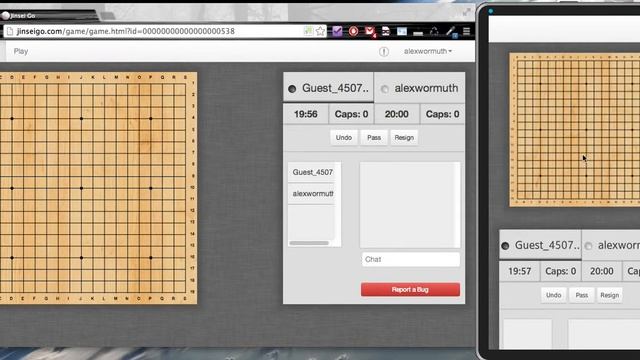Select the alexwormuth player tab

pyautogui.click(x=419, y=87)
